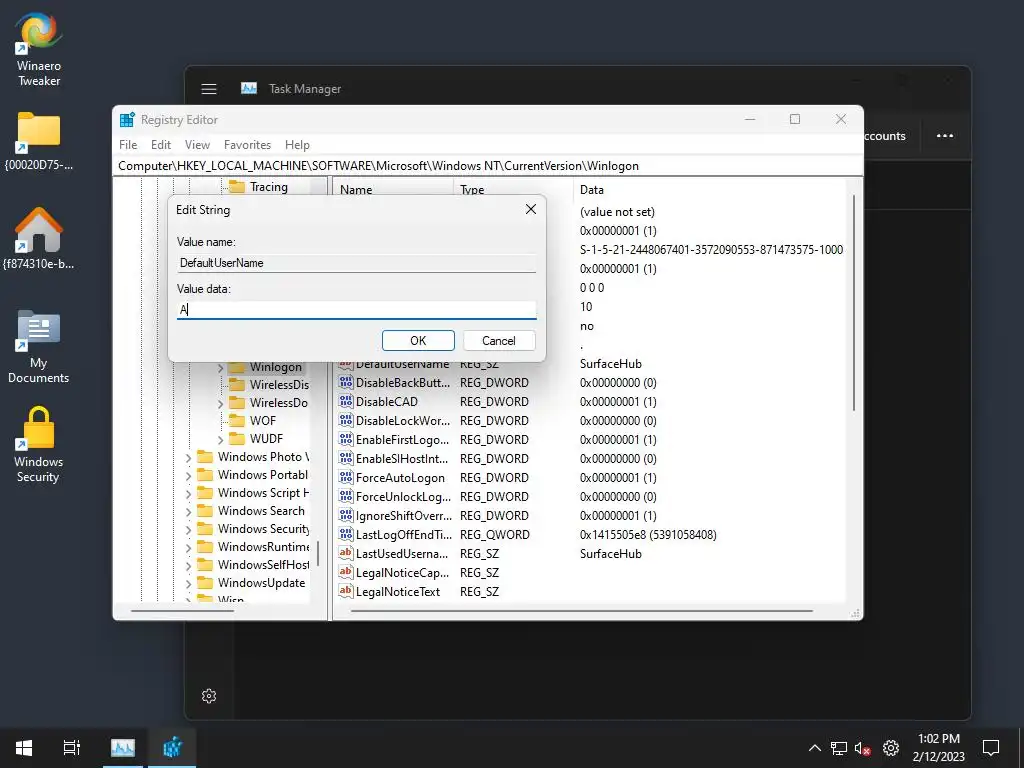Cancel the Edit String dialog
Viewport: 1024px width, 768px height.
coord(499,340)
